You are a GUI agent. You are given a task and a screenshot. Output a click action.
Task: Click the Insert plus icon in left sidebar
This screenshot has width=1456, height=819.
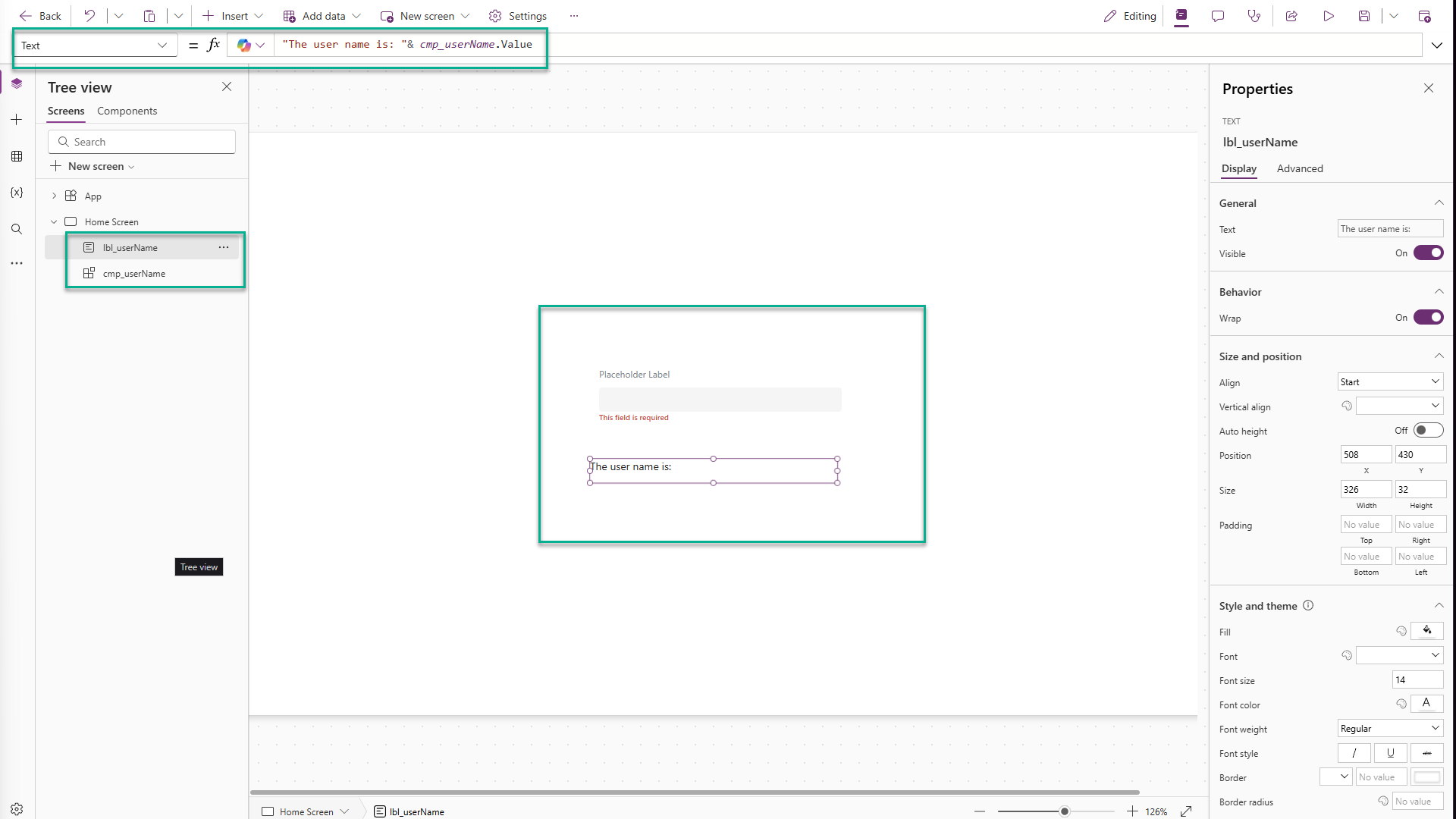17,120
